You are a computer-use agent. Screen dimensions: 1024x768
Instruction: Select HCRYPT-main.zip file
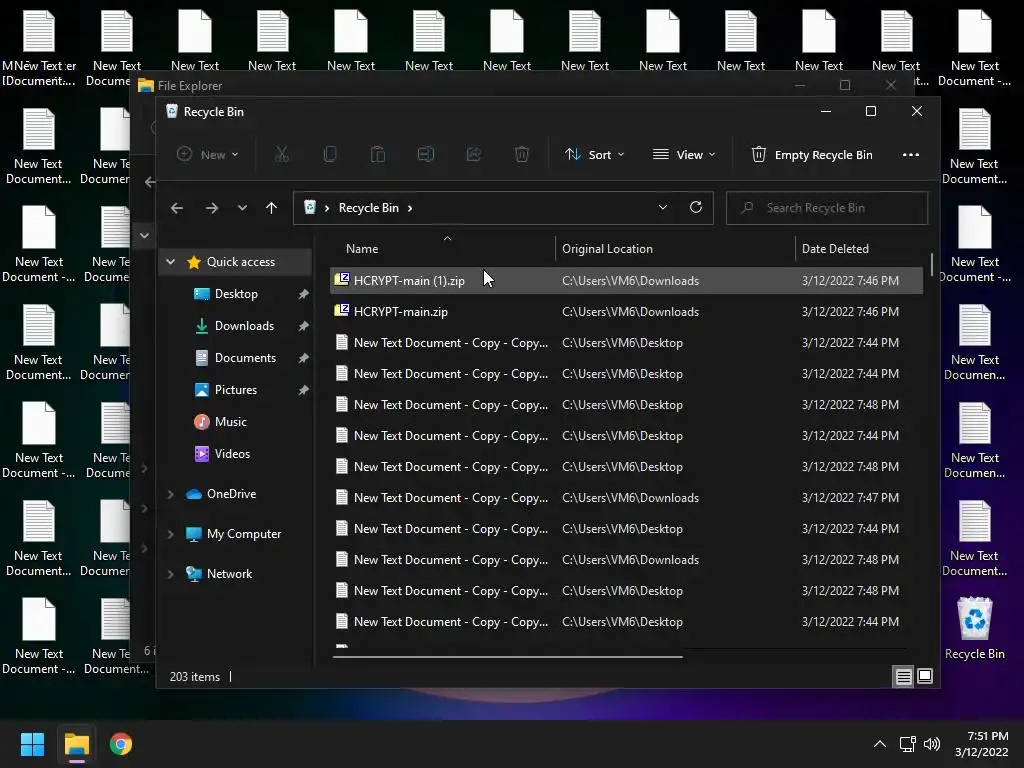(626, 312)
